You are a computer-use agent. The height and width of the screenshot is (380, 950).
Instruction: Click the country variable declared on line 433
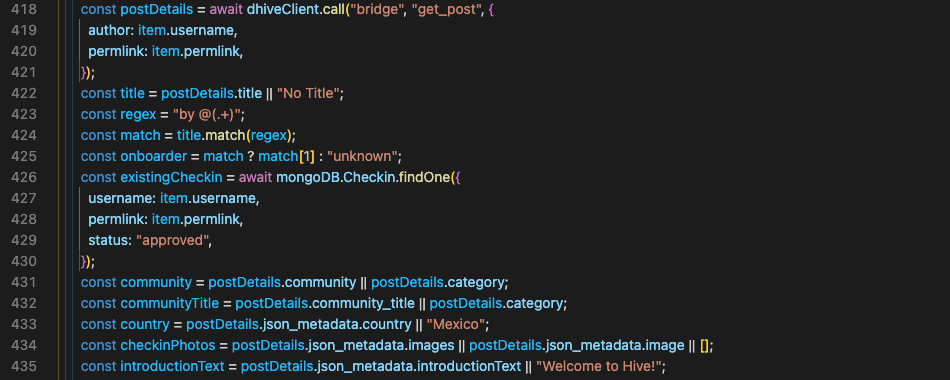tap(145, 324)
